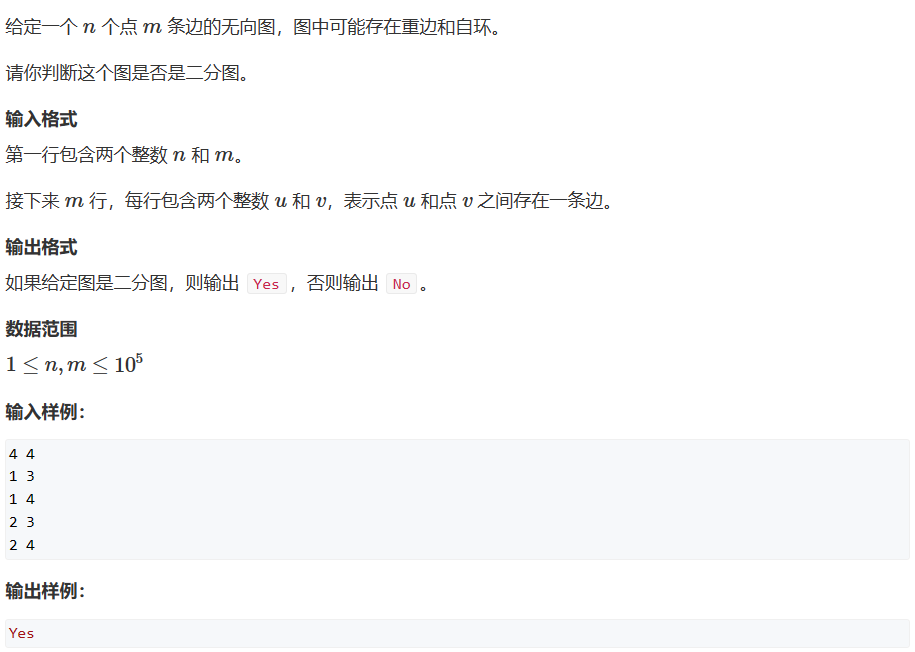Click the opening sentence about 无向图 with 重边和自环

(253, 27)
